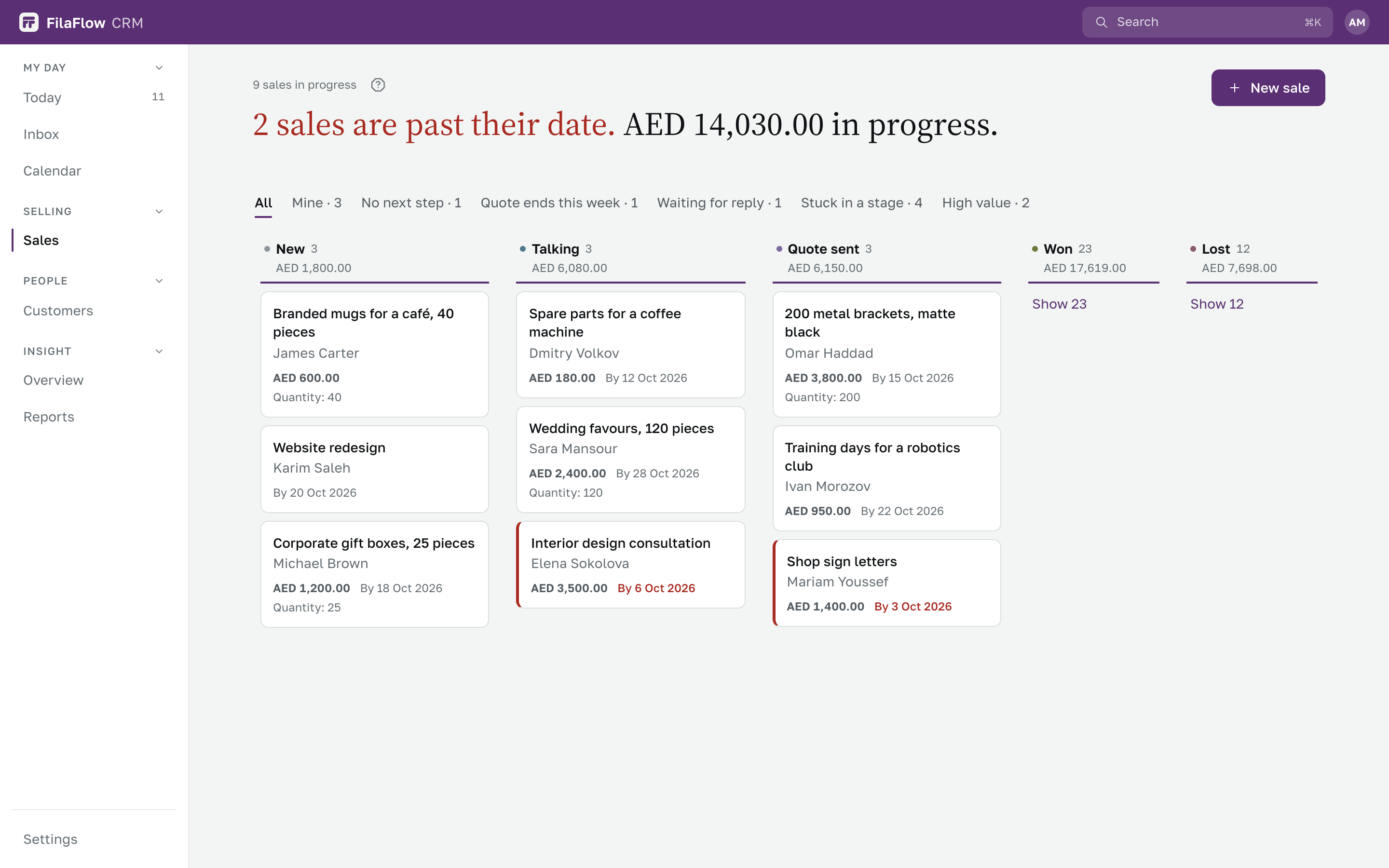Viewport: 1389px width, 868px height.
Task: Open Corporate gift boxes sale card
Action: coord(375,575)
